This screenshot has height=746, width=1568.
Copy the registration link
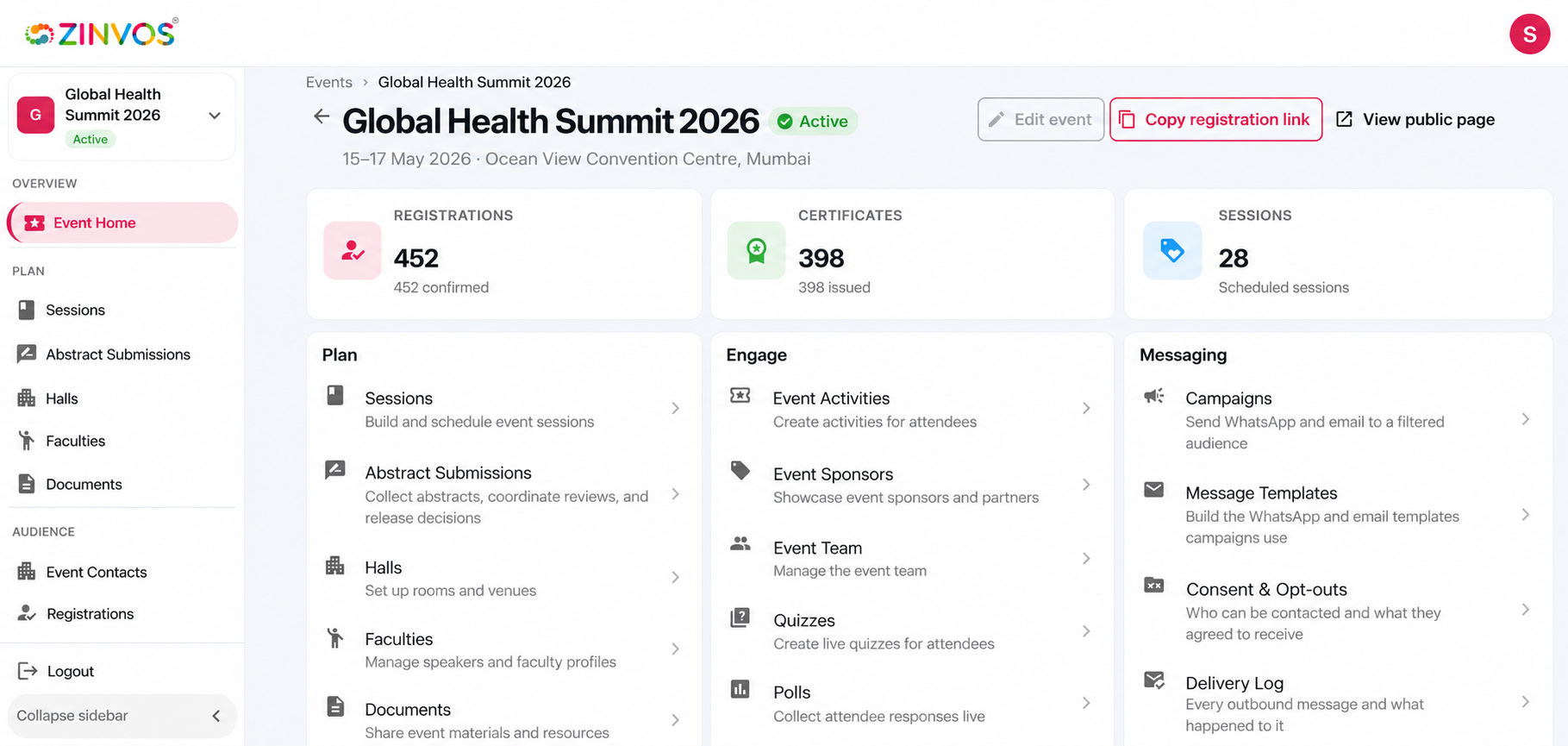pos(1215,119)
